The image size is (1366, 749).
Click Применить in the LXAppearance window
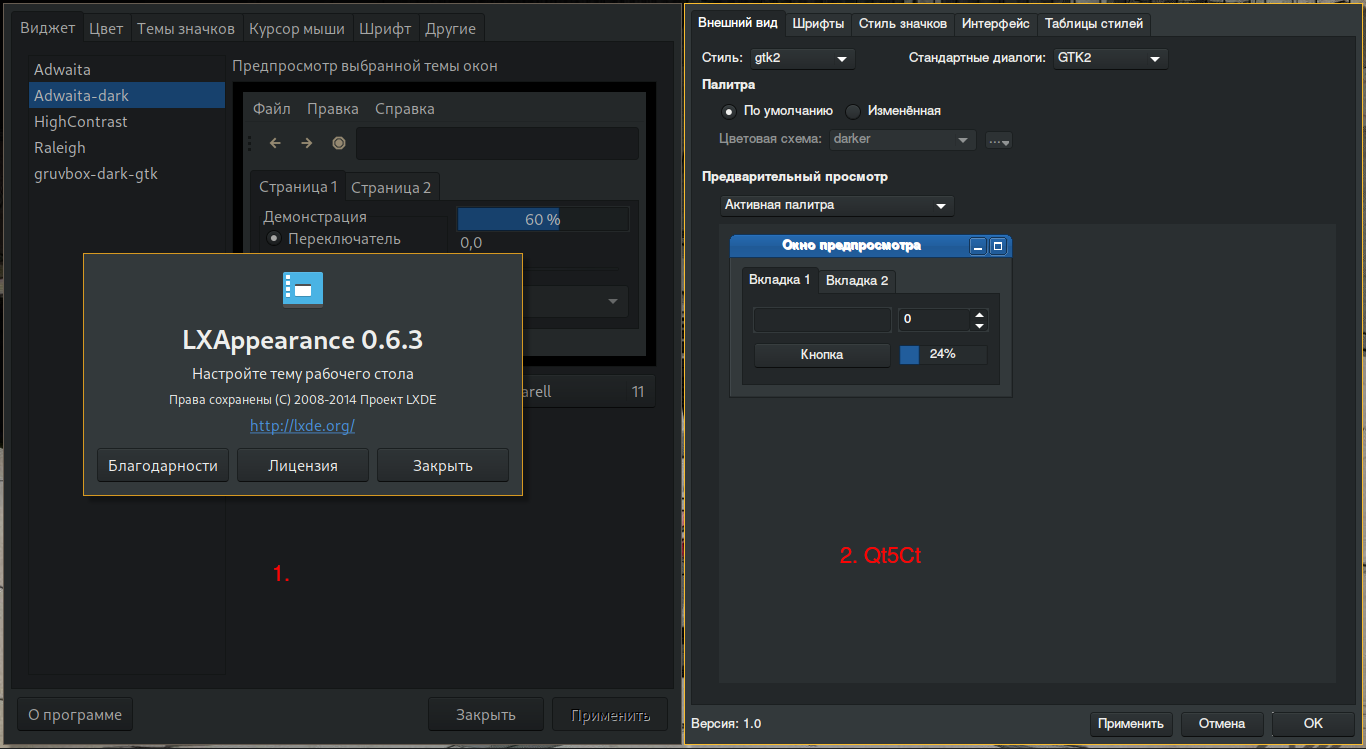pos(610,714)
